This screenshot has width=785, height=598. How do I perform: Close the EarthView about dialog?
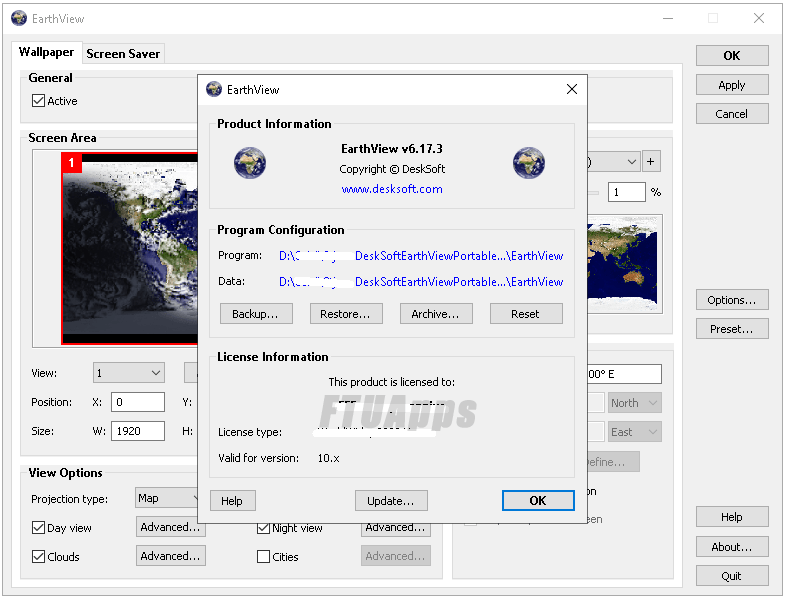(x=572, y=89)
